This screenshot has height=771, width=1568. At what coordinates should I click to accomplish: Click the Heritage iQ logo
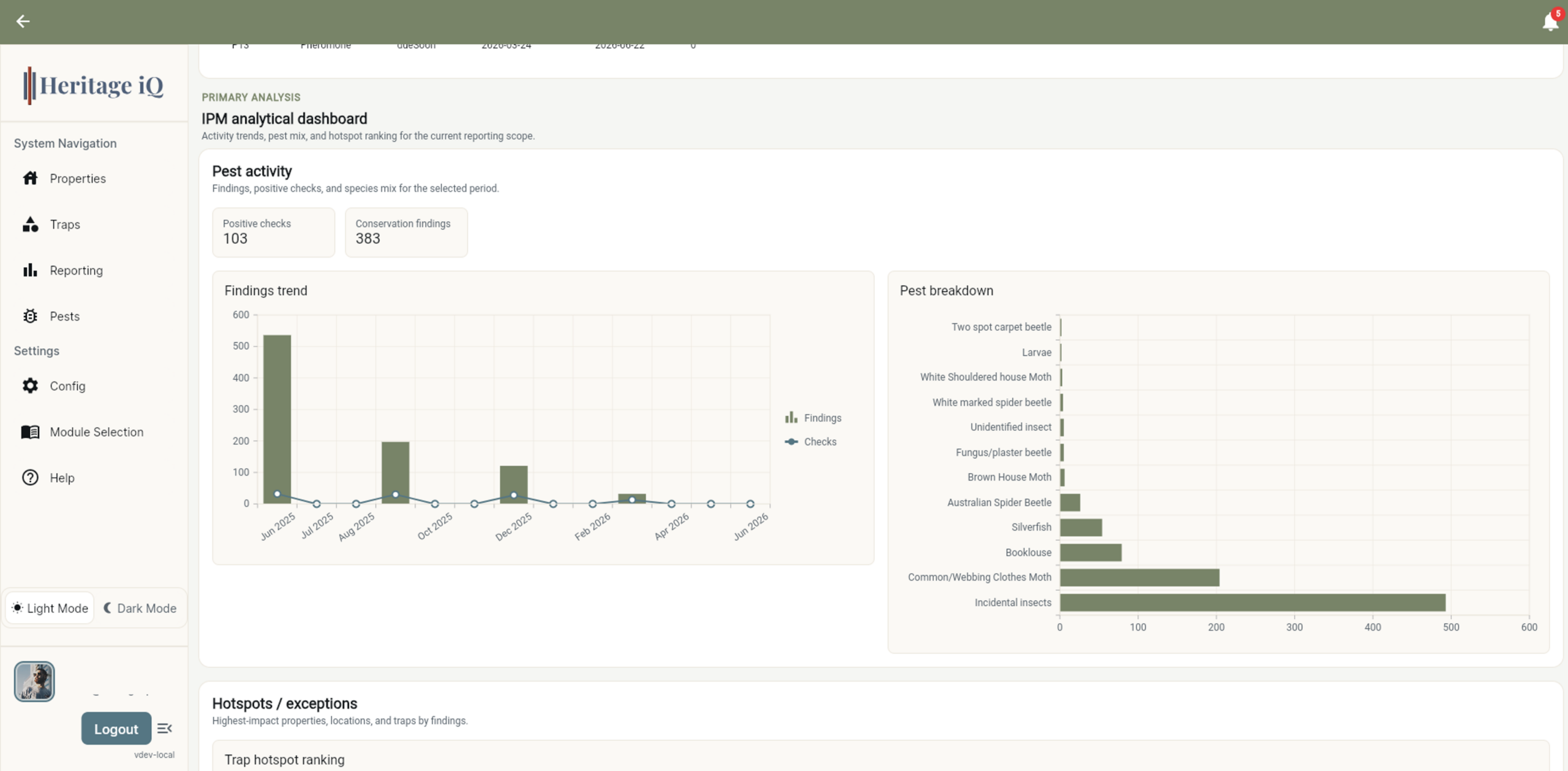pos(94,85)
